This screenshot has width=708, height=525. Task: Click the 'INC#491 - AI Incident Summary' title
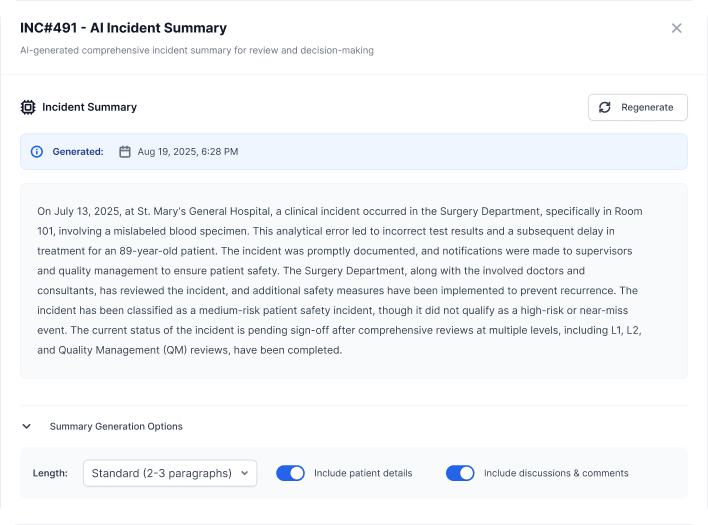pos(124,28)
